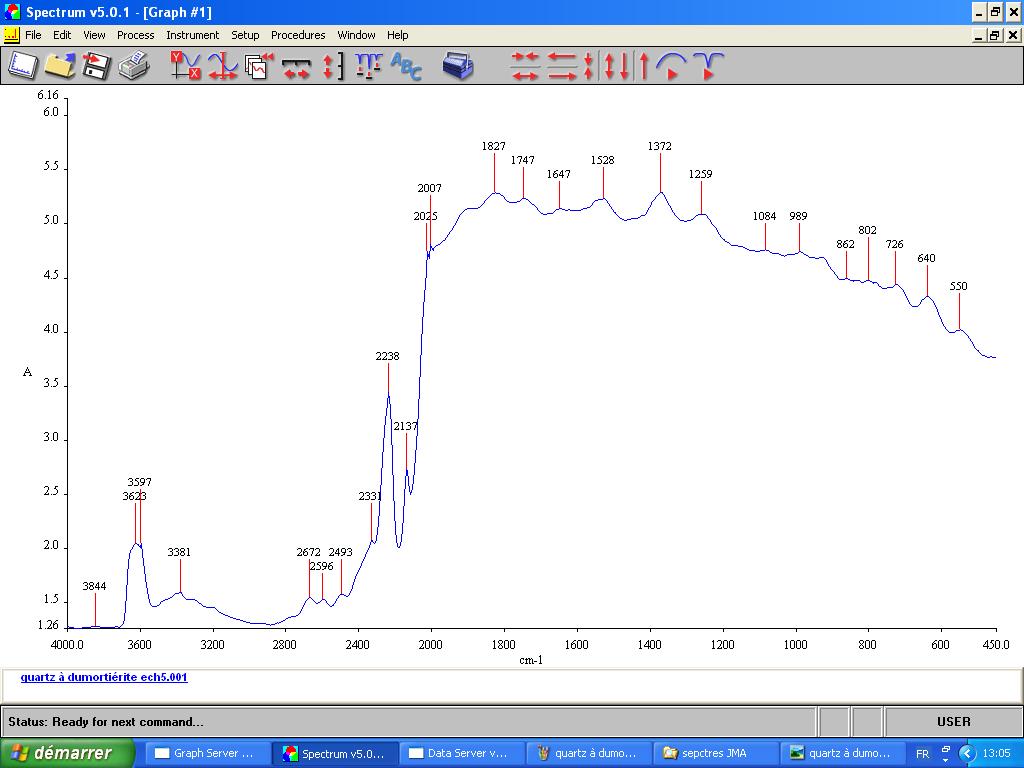The height and width of the screenshot is (768, 1024).
Task: Open the Instrument menu
Action: point(192,35)
